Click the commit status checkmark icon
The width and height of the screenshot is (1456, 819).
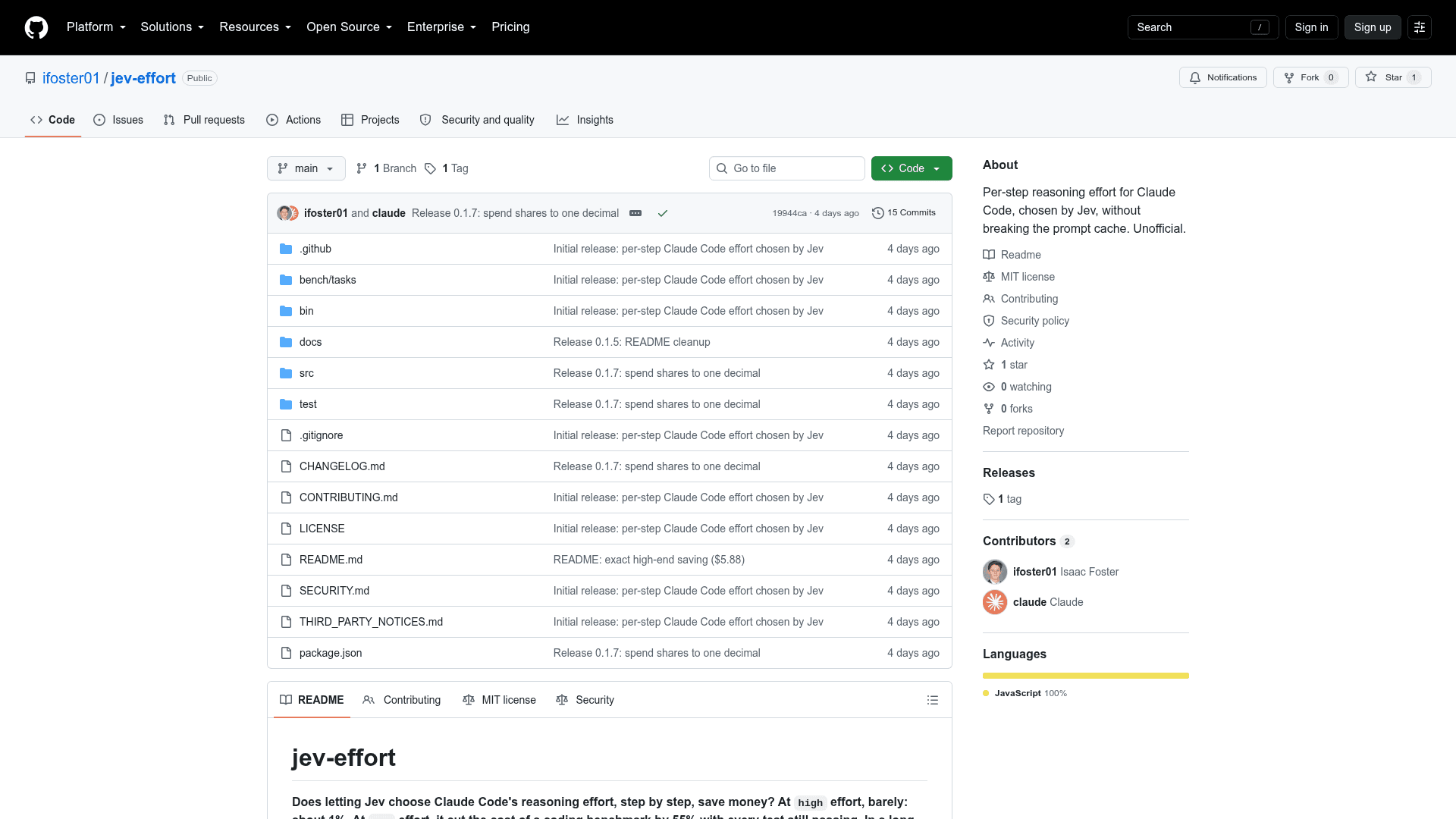pos(663,213)
